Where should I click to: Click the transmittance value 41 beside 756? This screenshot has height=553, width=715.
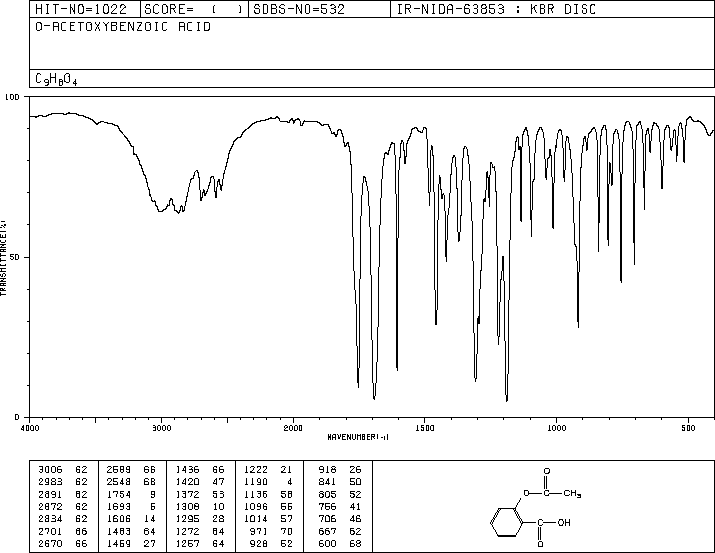(355, 506)
